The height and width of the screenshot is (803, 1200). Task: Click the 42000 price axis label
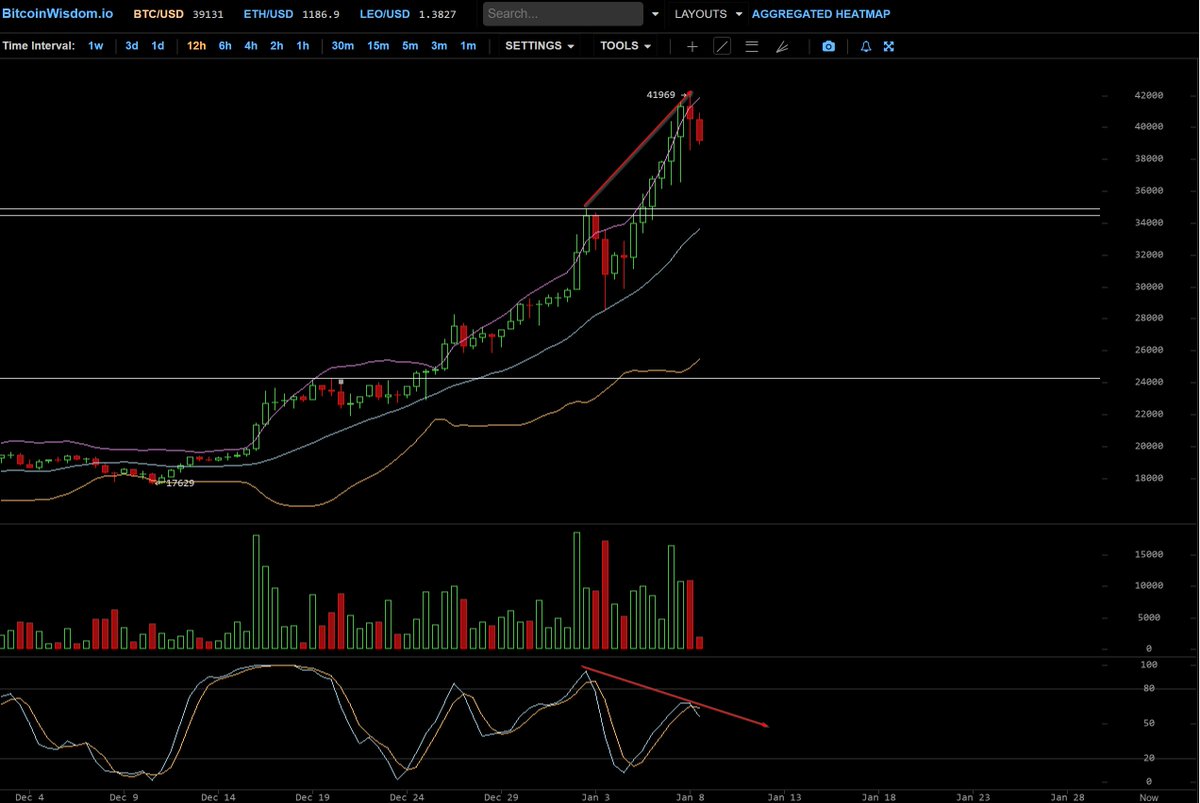pos(1148,95)
